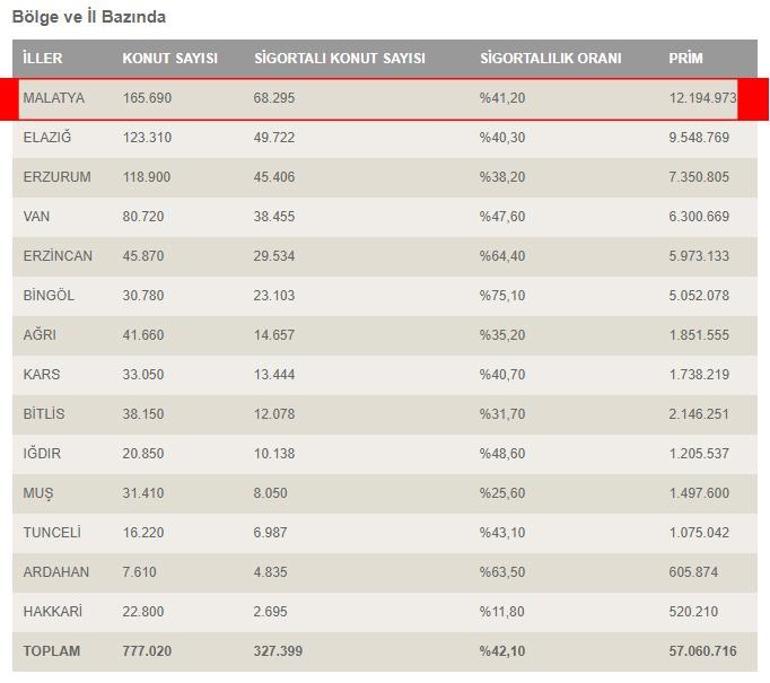Screen dimensions: 770x683
Task: Click the SİGORTALI KONUT SAYISI column header
Action: coord(340,58)
